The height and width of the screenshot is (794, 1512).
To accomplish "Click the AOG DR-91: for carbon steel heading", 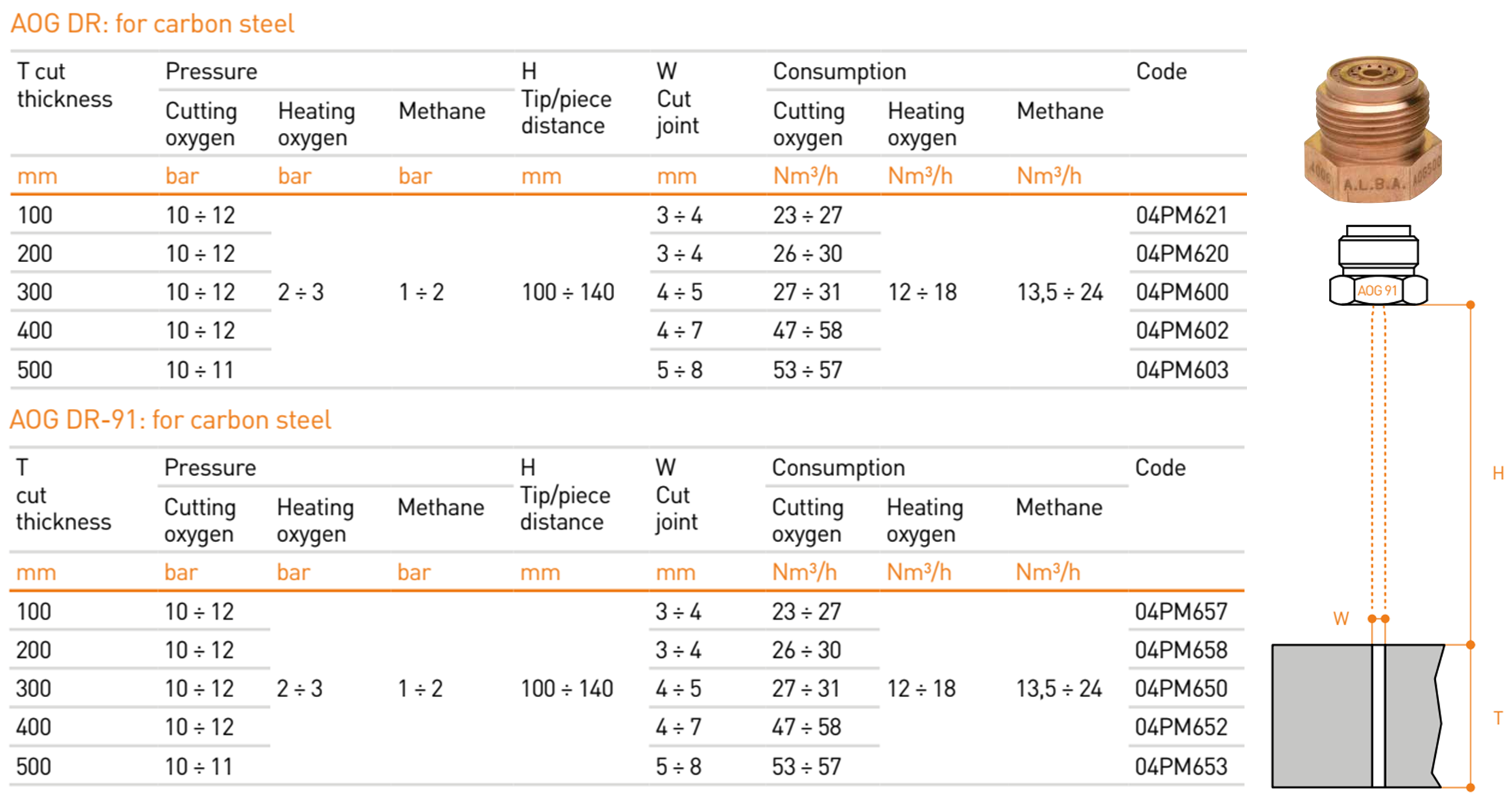I will coord(171,420).
